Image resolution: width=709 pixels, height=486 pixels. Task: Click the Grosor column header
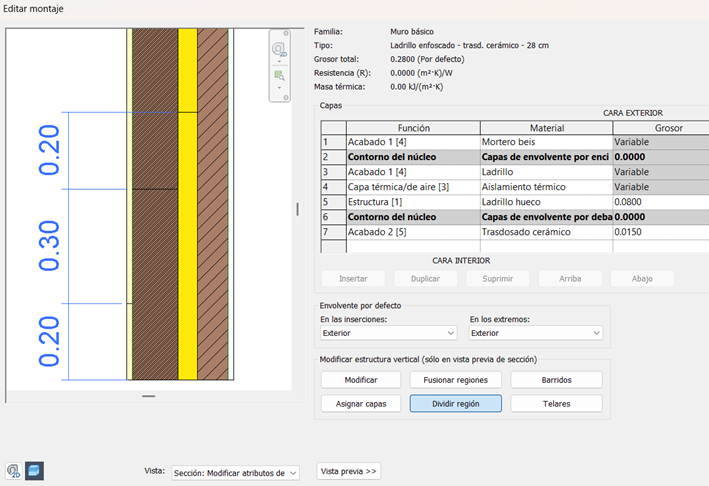pyautogui.click(x=661, y=128)
